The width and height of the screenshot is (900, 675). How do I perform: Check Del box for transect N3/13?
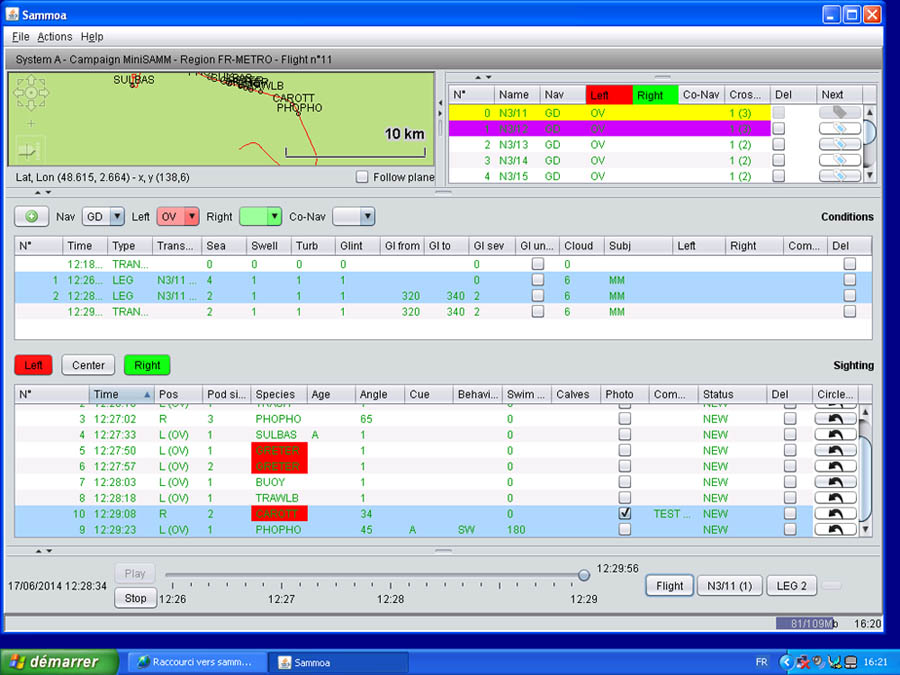click(x=779, y=145)
